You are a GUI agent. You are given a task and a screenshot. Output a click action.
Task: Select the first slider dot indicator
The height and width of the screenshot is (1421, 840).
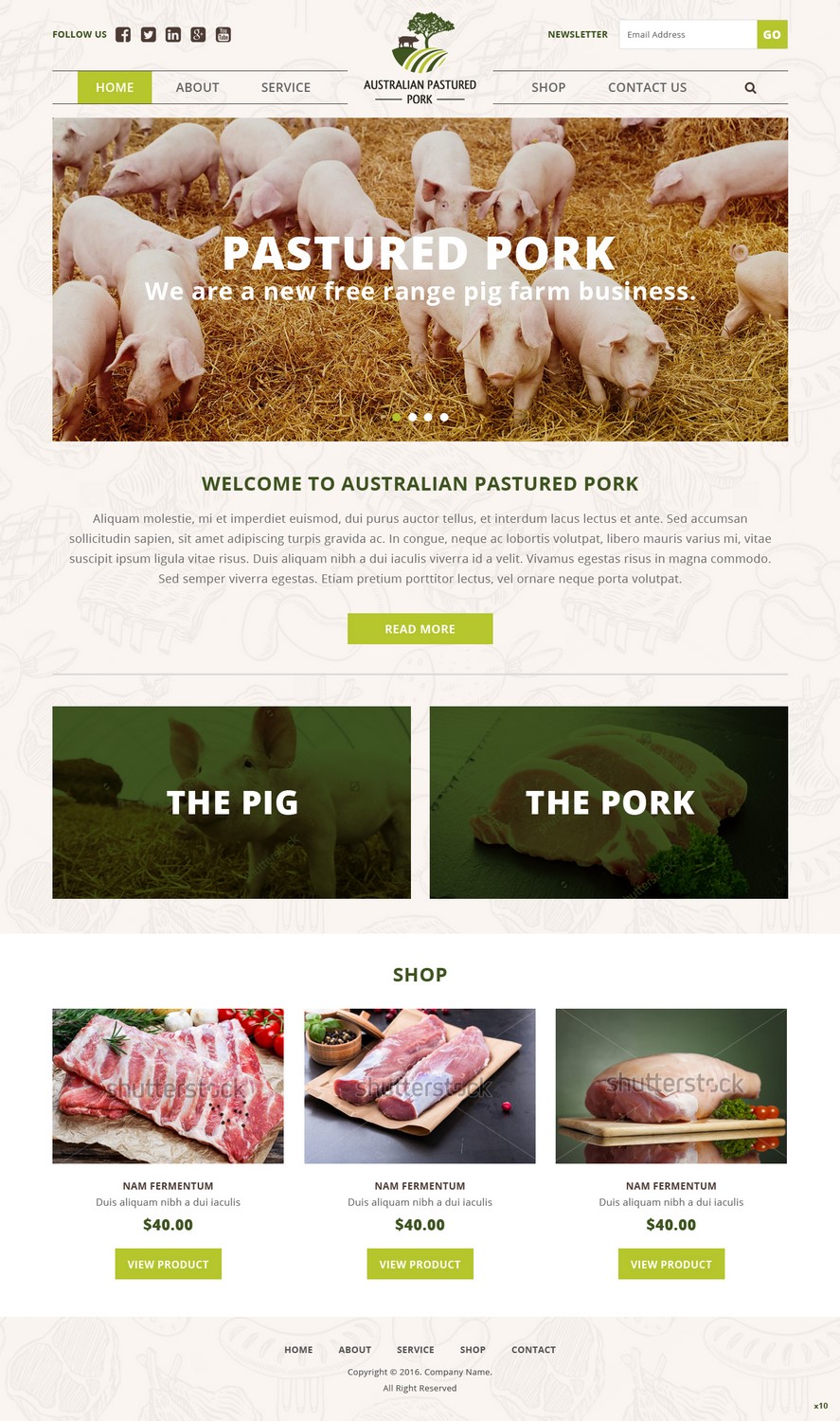tap(397, 417)
